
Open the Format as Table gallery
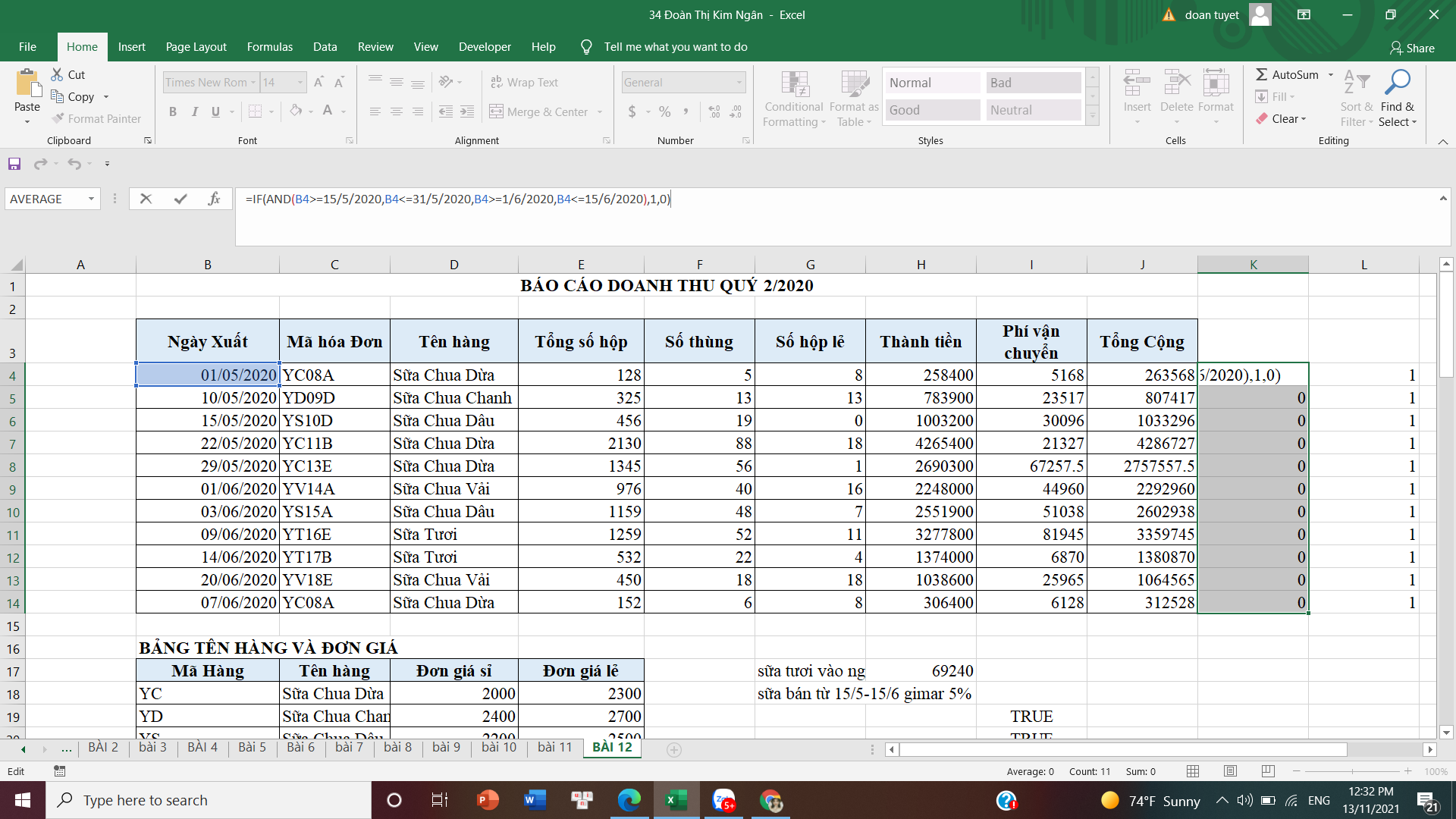coord(854,99)
